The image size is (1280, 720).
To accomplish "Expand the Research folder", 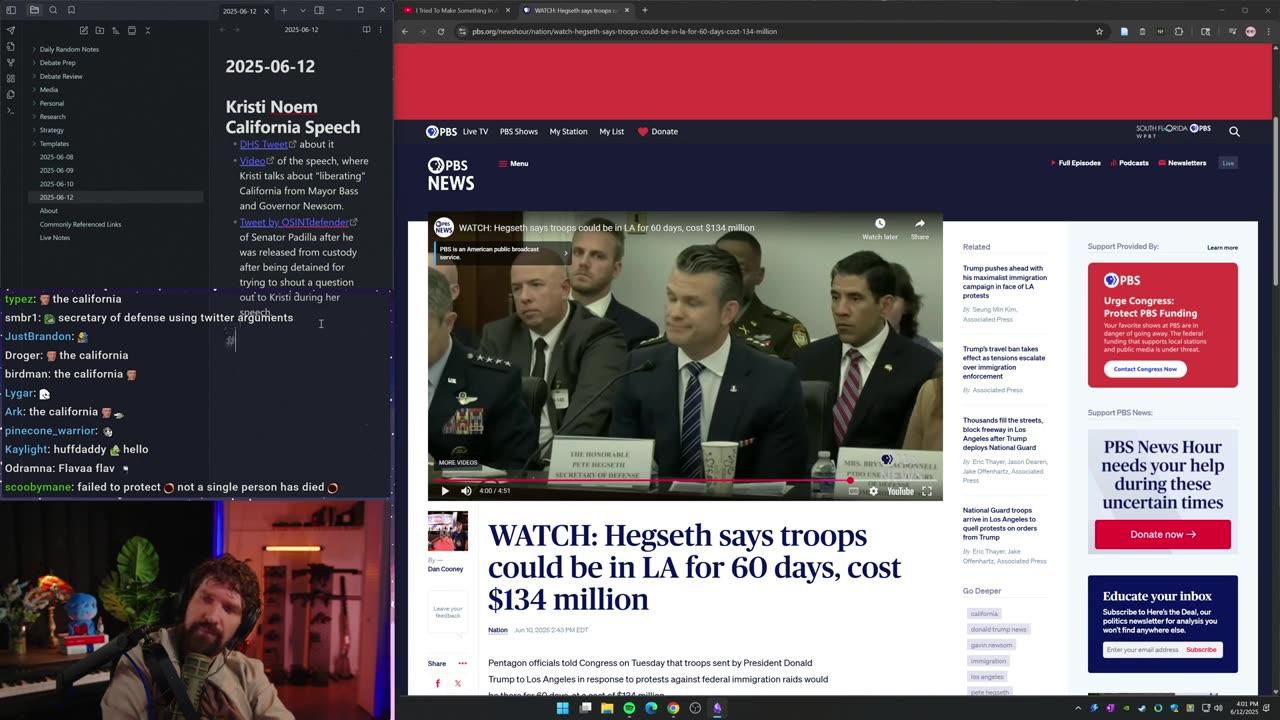I will (53, 117).
